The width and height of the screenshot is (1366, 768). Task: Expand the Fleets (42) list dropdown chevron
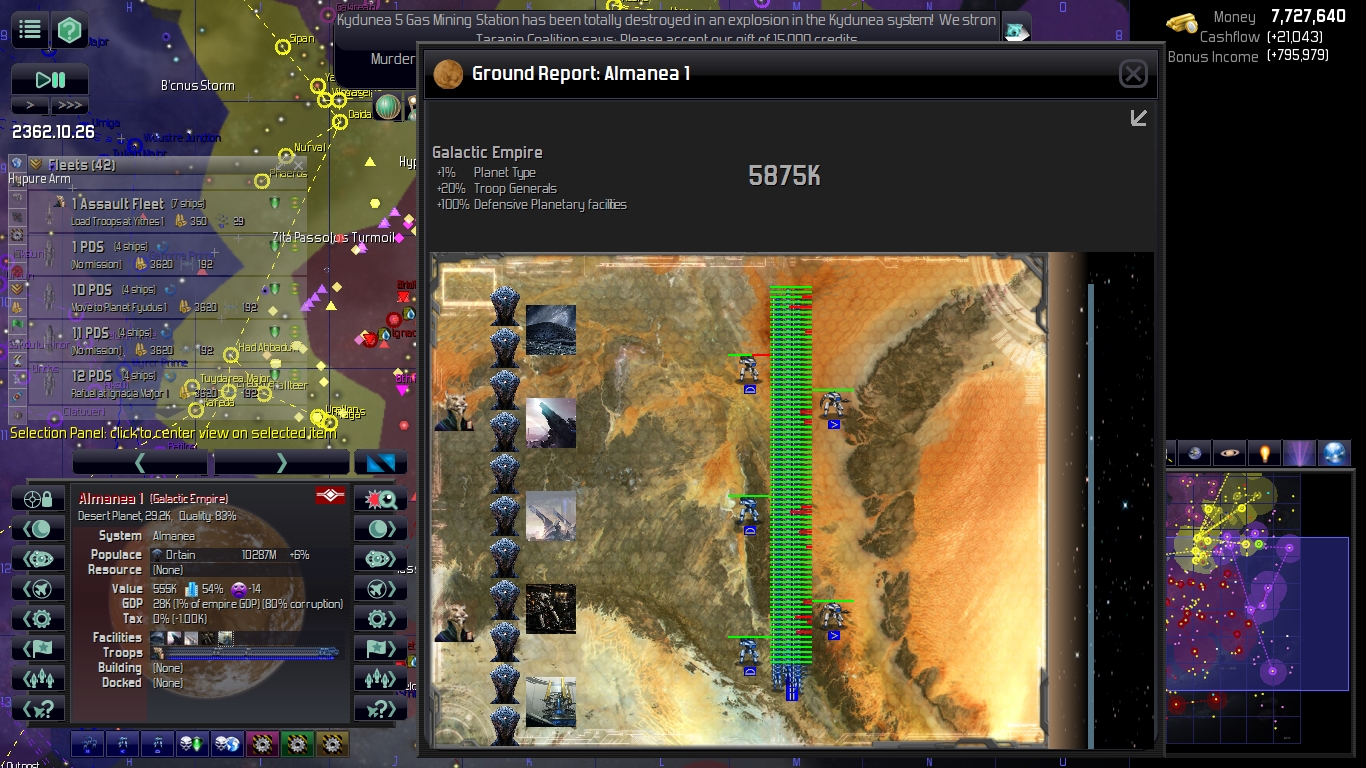pos(35,164)
